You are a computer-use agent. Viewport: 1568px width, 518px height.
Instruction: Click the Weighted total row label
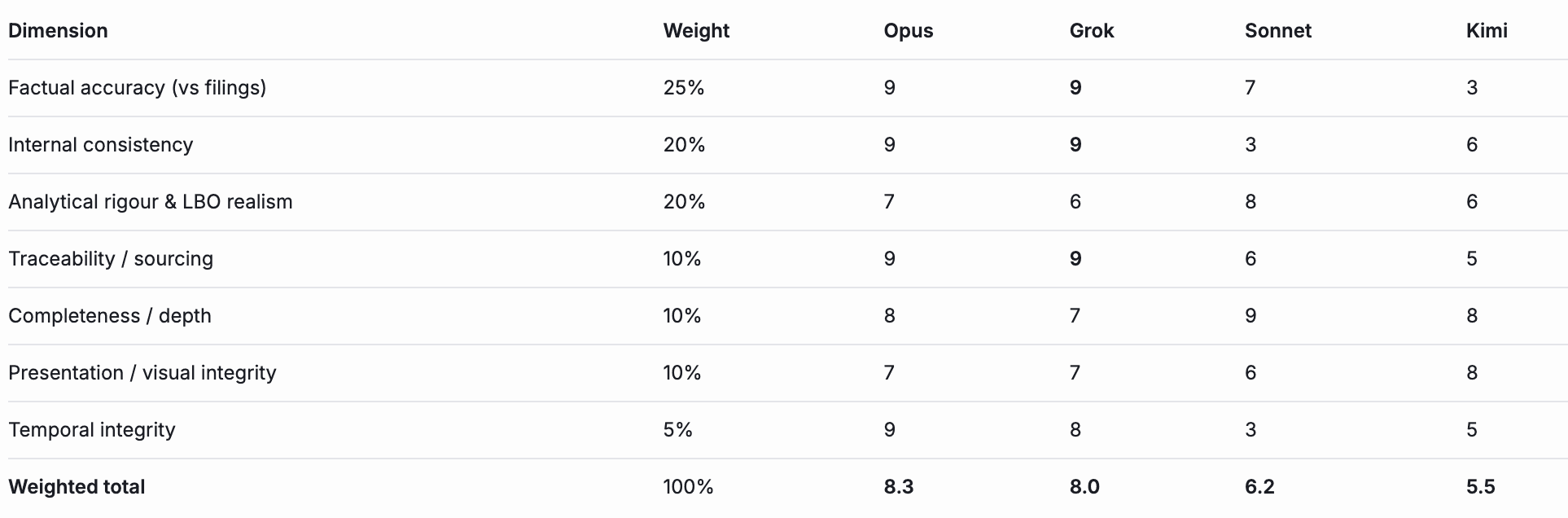click(x=77, y=487)
